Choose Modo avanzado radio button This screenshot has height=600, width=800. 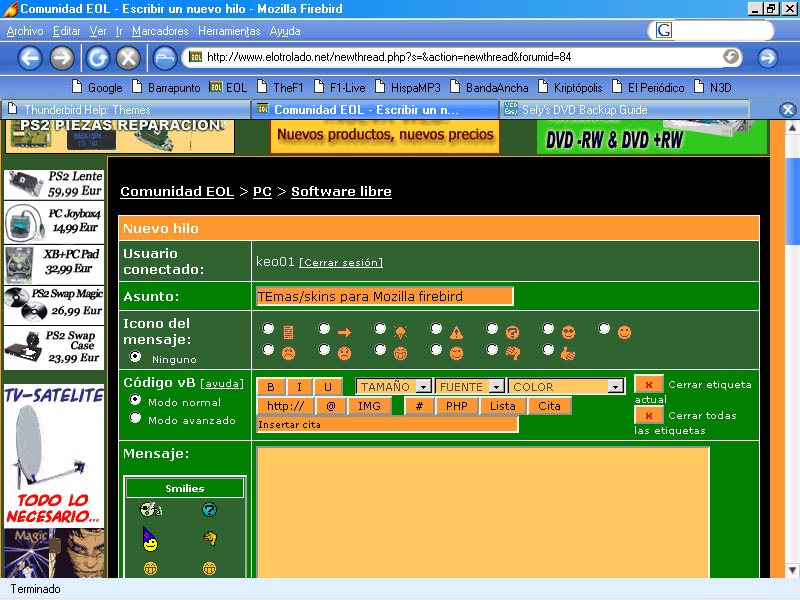tap(135, 418)
